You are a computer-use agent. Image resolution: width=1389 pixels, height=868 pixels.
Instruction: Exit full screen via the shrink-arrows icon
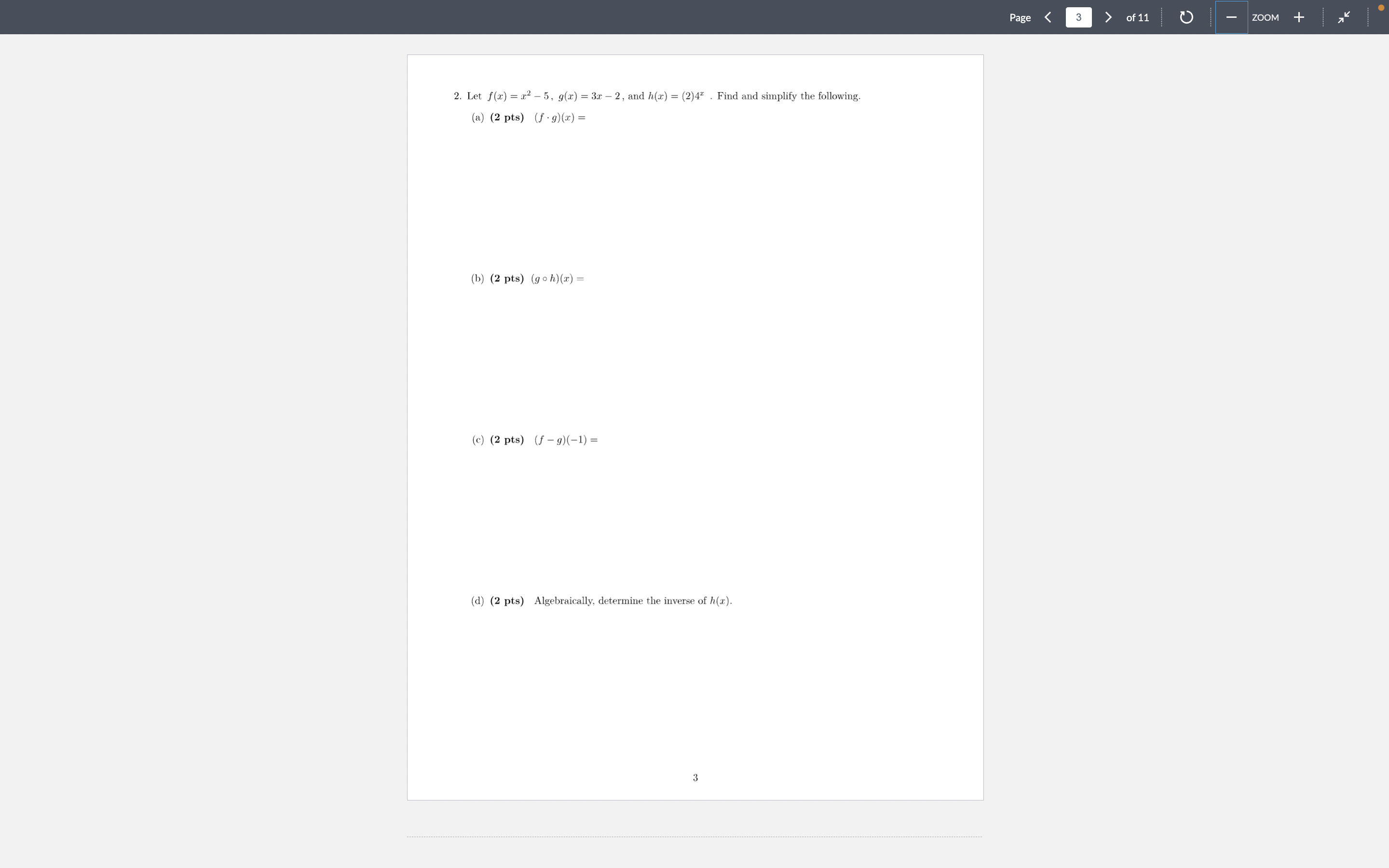coord(1343,17)
